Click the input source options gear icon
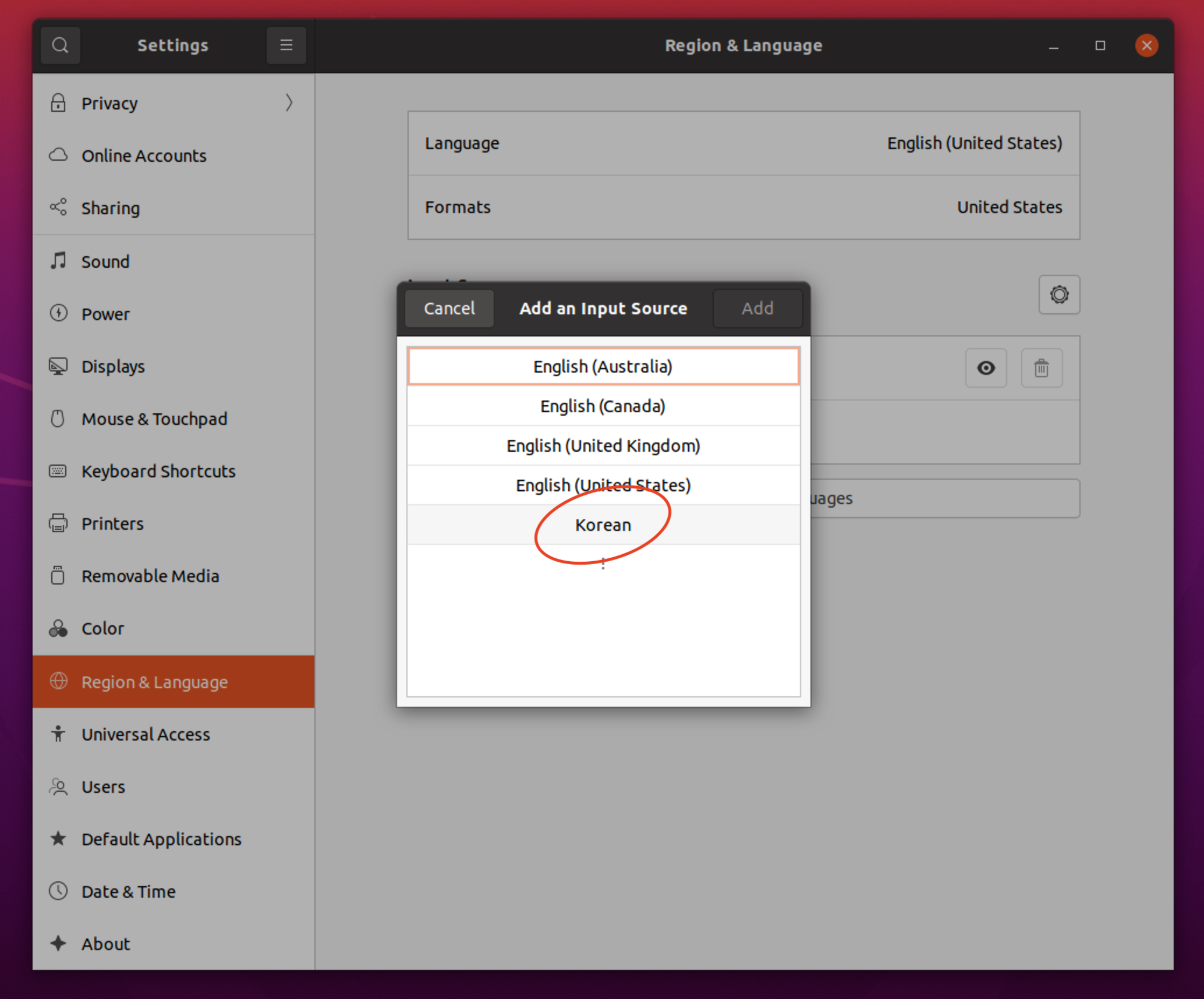This screenshot has height=999, width=1204. [1059, 295]
